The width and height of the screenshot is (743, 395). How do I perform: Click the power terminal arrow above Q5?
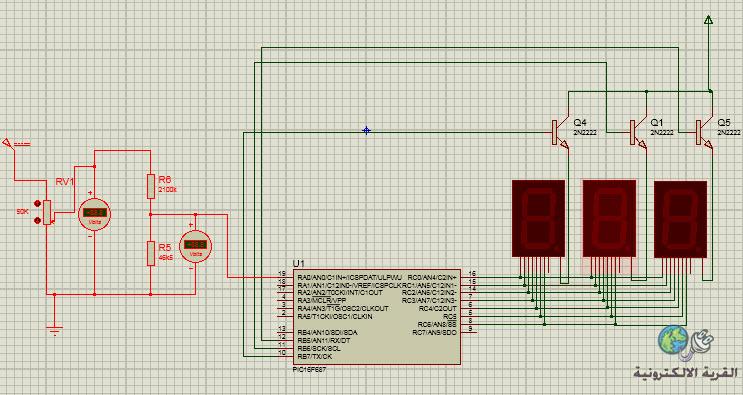pos(708,20)
